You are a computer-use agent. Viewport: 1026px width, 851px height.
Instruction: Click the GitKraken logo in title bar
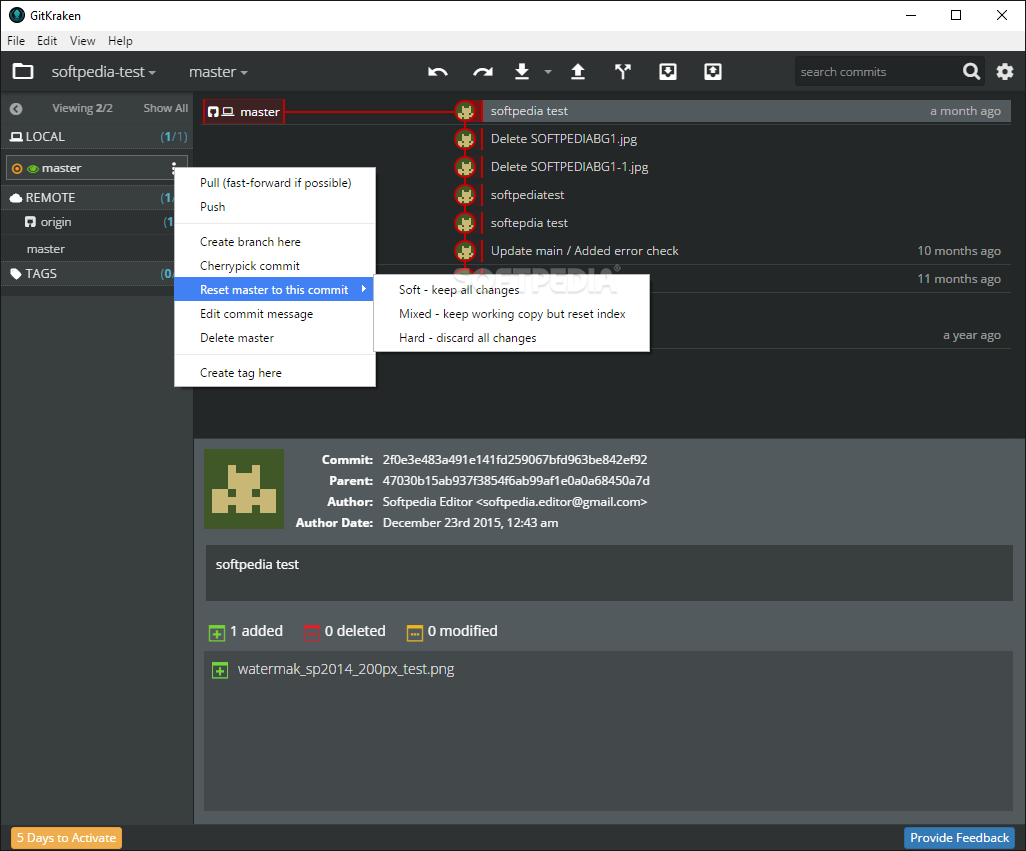(x=16, y=15)
